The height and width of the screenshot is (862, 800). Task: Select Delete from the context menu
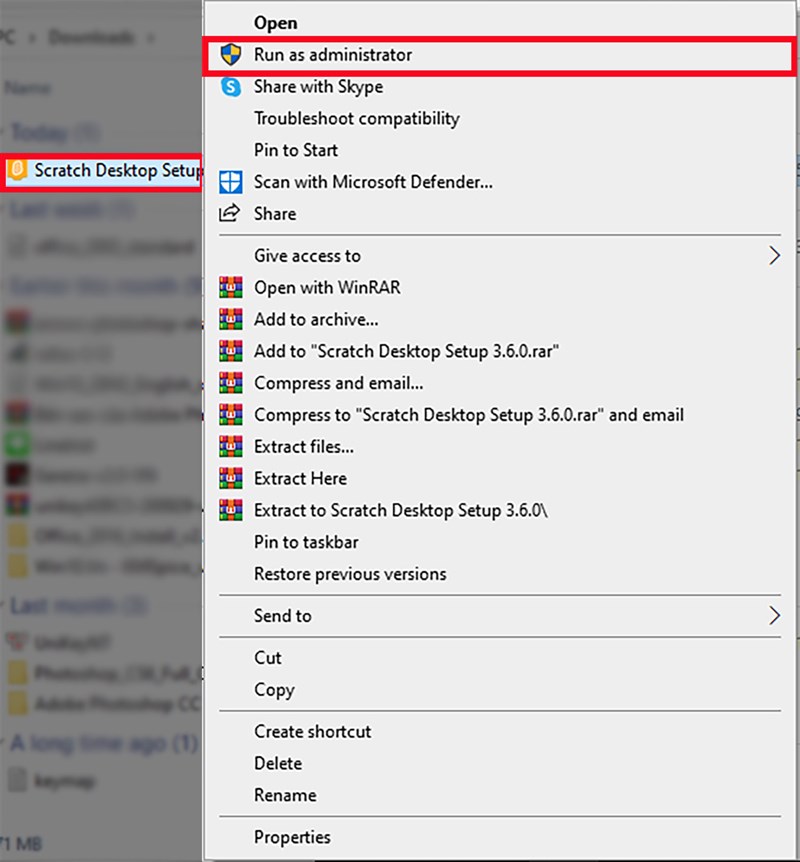(499, 764)
